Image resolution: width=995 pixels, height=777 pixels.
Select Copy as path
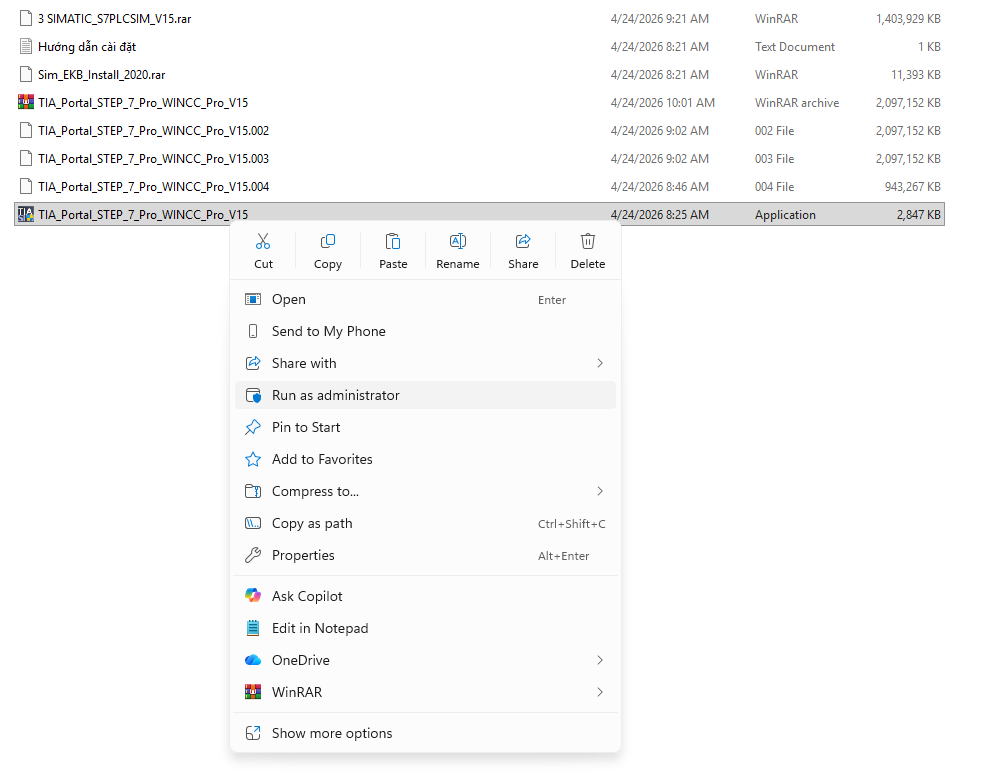[312, 523]
